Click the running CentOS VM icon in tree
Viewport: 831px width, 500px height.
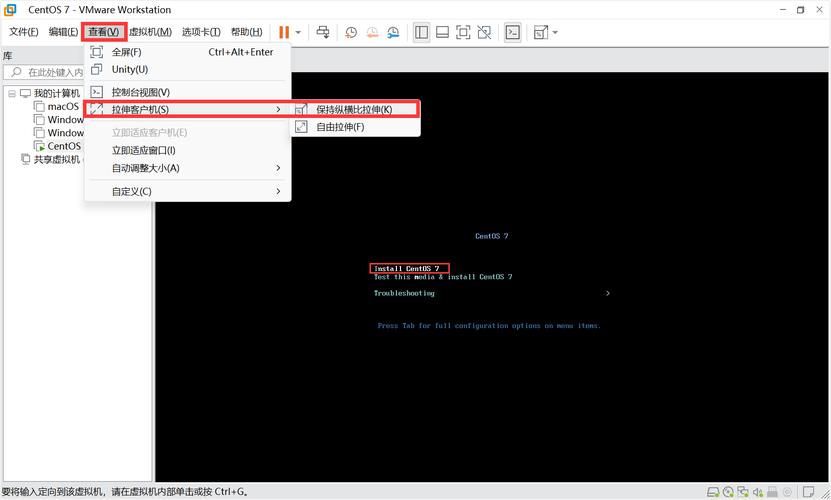coord(39,146)
